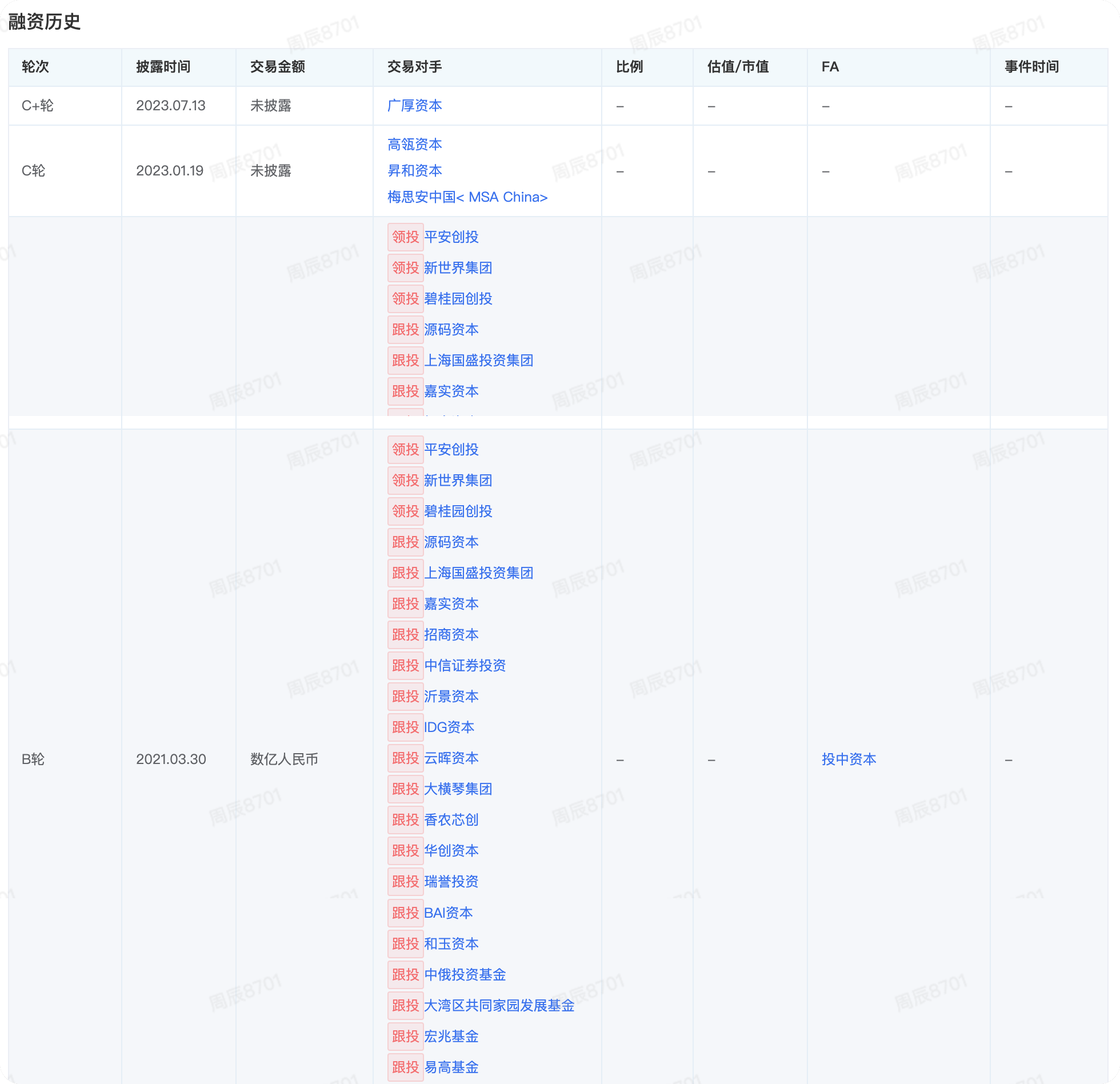Click the 昇和资本 link
Image resolution: width=1120 pixels, height=1084 pixels.
pos(414,171)
